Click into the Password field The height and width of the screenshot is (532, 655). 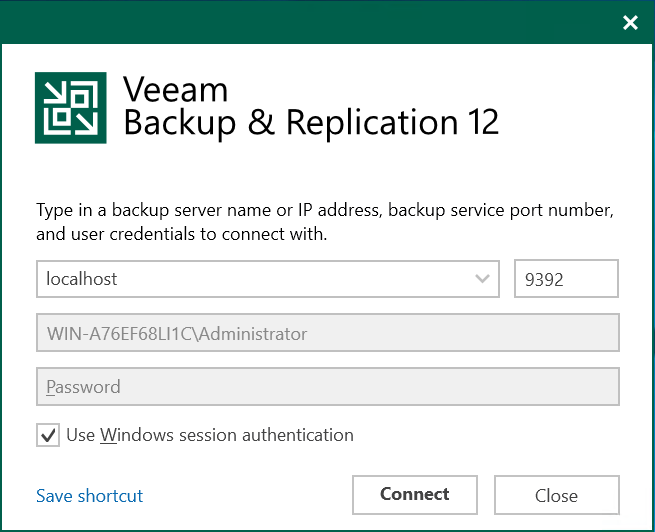point(328,387)
